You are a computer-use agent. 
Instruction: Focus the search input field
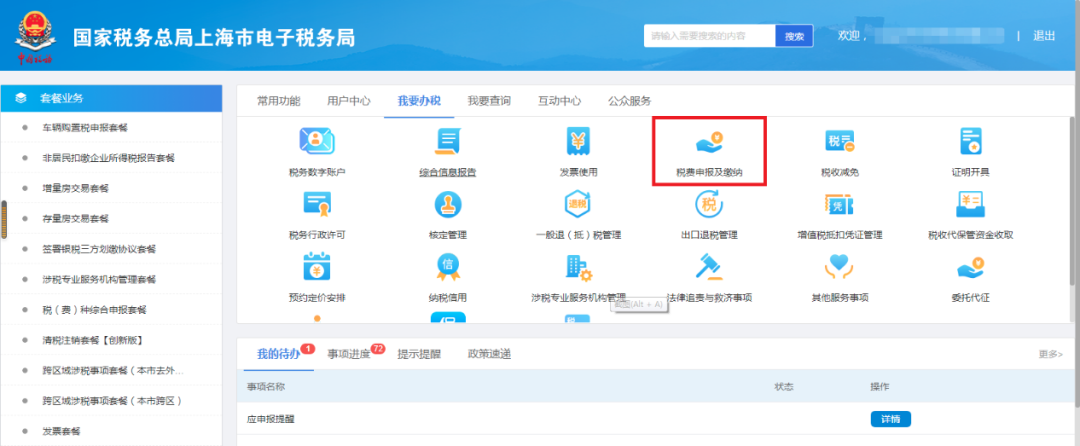709,36
